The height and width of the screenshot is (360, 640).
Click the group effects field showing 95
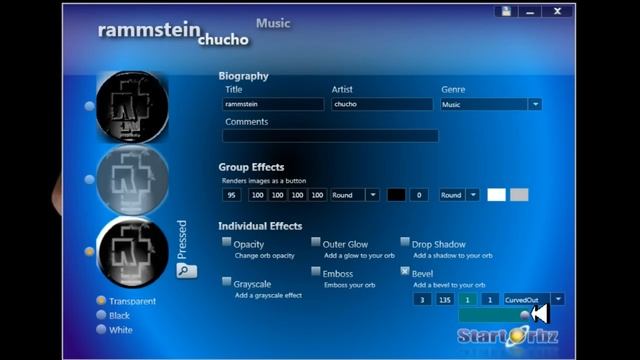coord(231,195)
